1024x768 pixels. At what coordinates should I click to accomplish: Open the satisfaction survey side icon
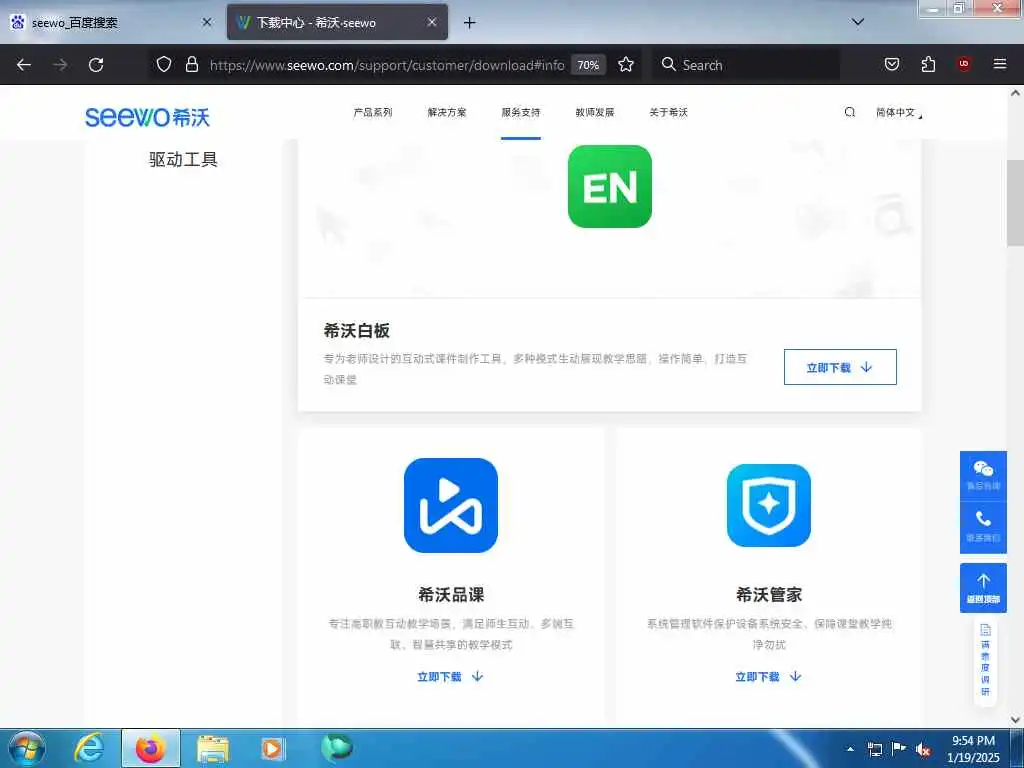[985, 661]
